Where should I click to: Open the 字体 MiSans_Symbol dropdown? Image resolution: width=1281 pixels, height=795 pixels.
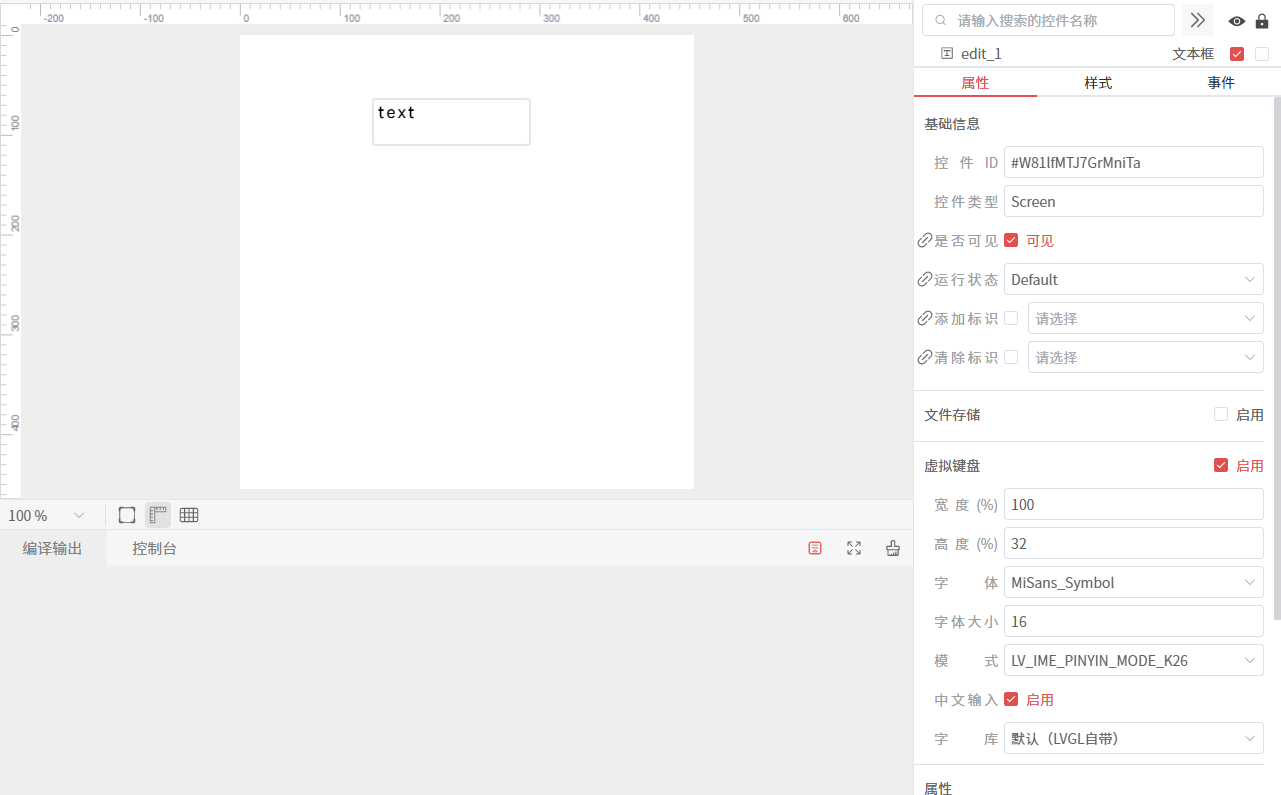point(1133,583)
